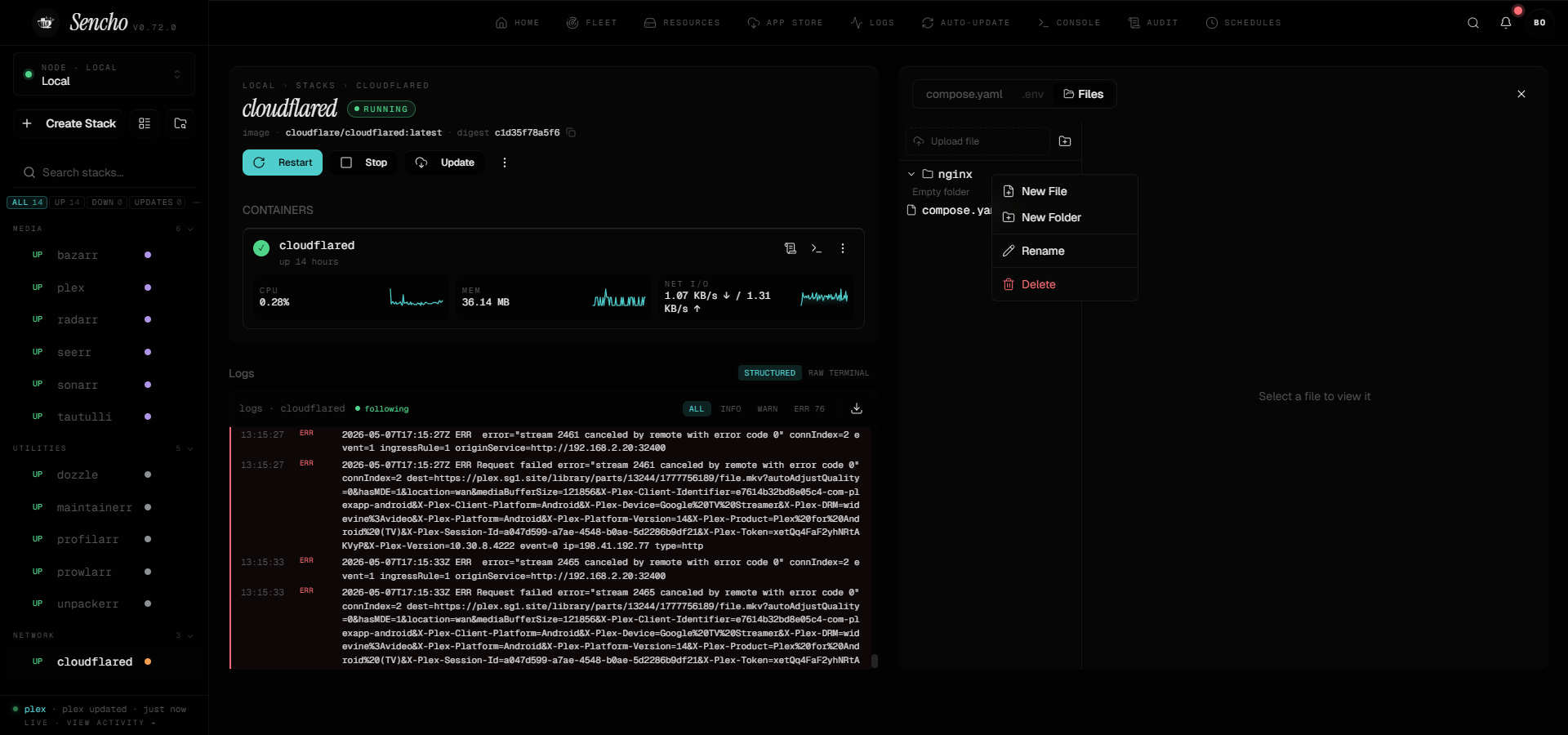Screen dimensions: 1568x735
Task: Click Upload file button
Action: pyautogui.click(x=978, y=141)
